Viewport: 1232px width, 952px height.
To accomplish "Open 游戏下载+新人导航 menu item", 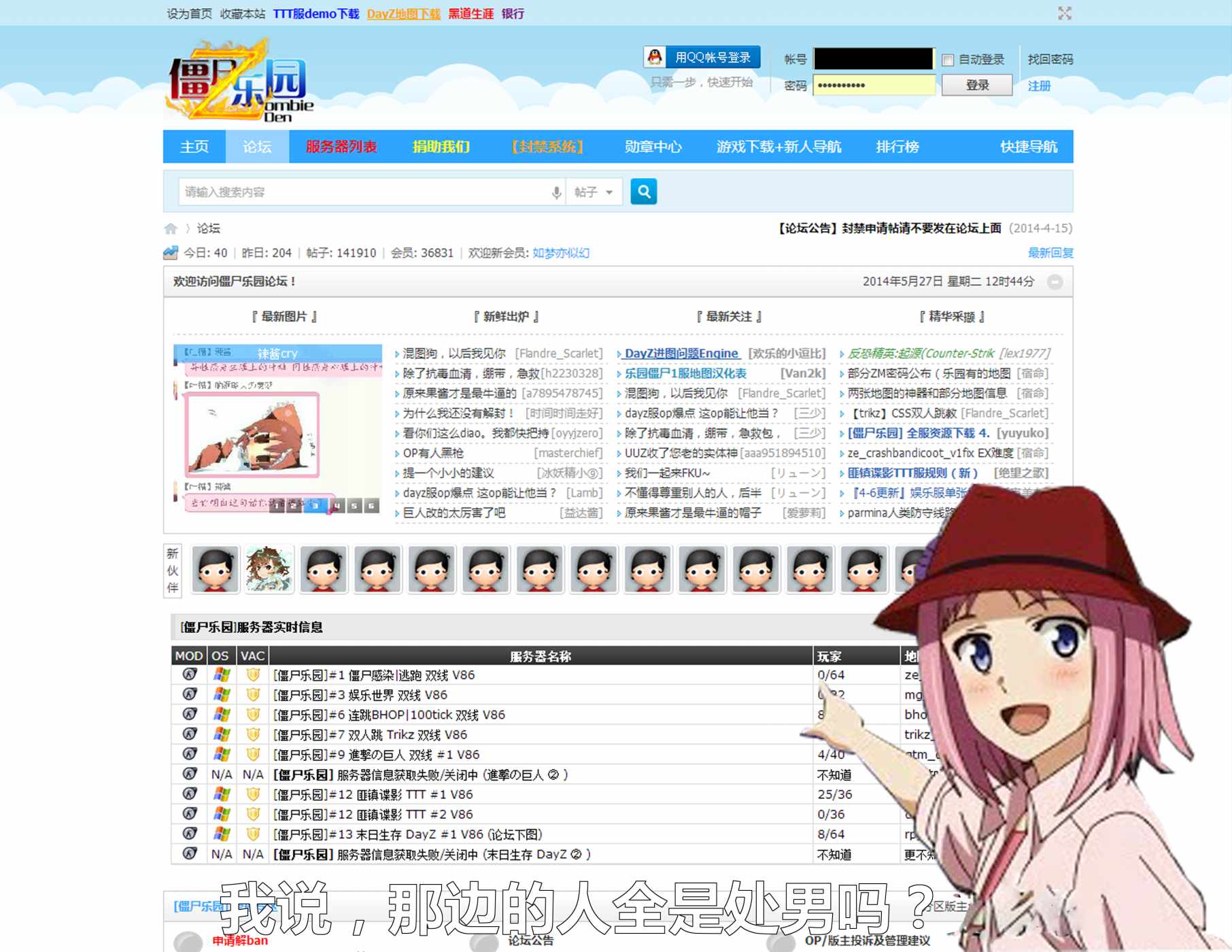I will tap(779, 147).
